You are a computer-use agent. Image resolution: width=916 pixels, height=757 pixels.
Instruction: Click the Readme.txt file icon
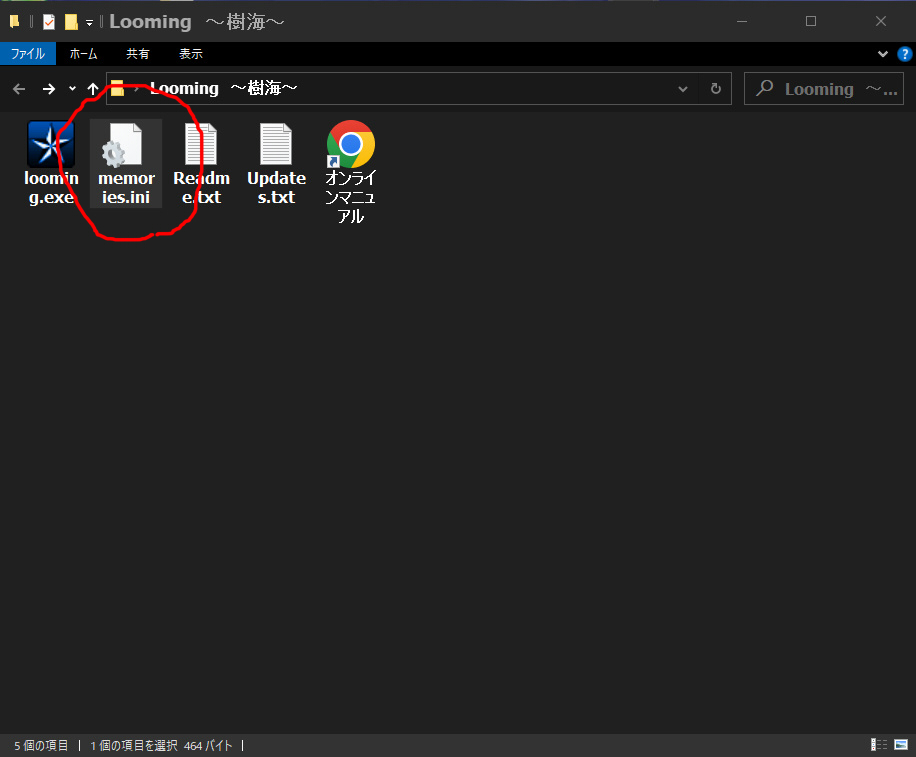(201, 146)
